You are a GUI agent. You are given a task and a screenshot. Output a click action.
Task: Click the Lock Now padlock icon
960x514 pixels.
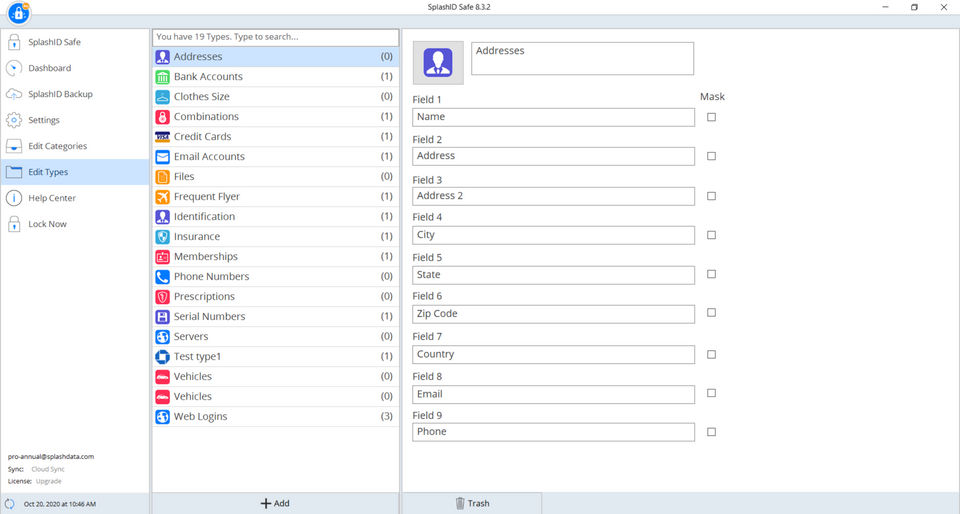[13, 224]
